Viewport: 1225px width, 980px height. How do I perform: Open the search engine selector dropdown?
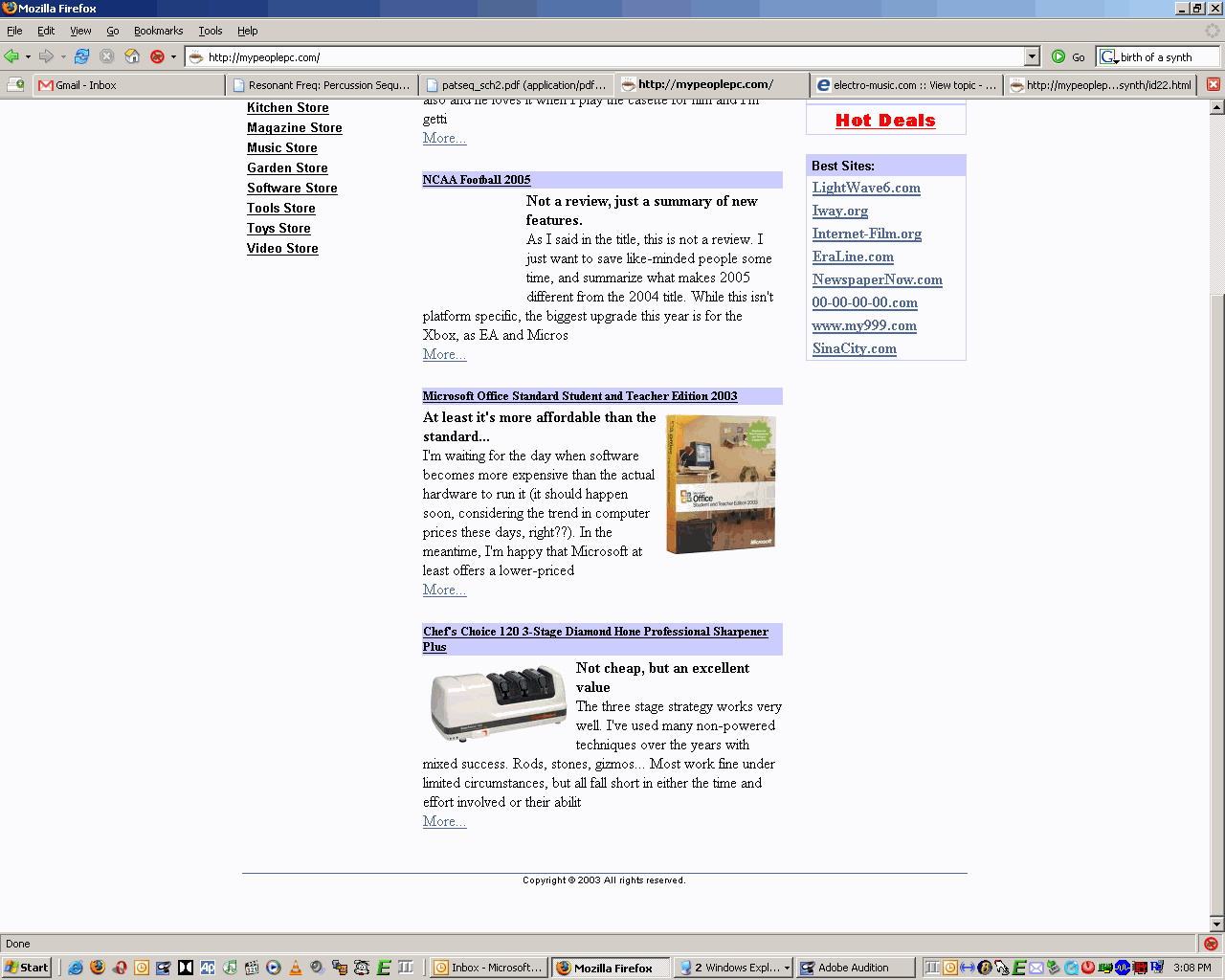pos(1108,56)
